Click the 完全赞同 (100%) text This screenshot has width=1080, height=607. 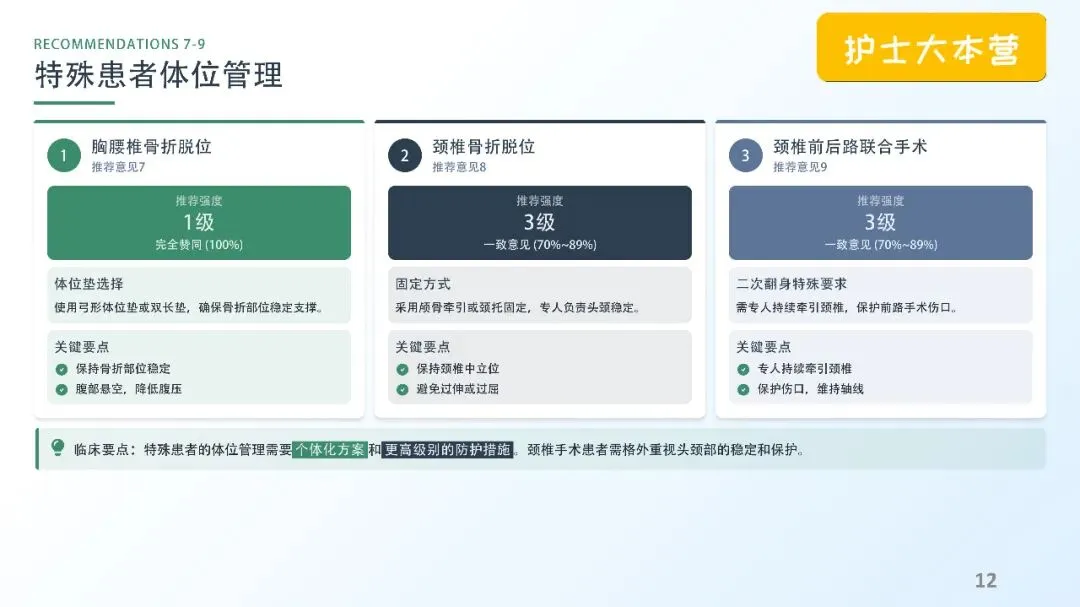(199, 245)
